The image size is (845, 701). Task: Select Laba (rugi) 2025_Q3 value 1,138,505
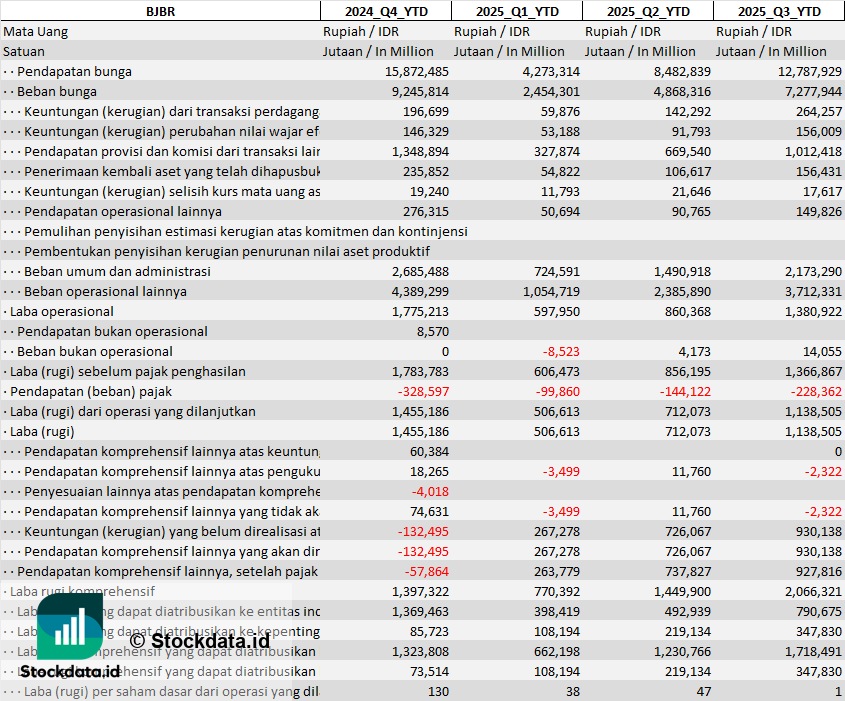pos(813,431)
